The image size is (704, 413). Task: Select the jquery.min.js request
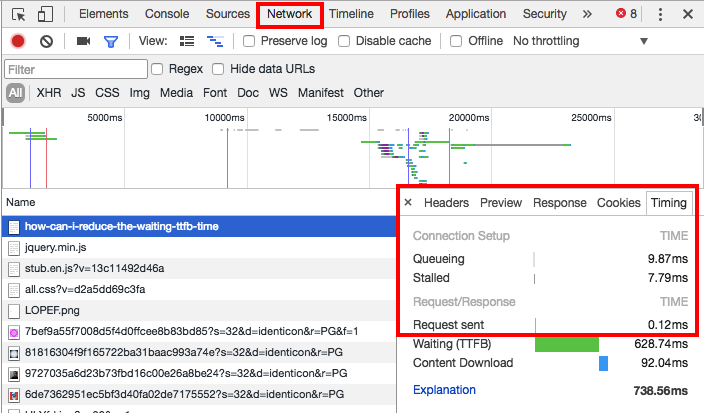click(199, 247)
